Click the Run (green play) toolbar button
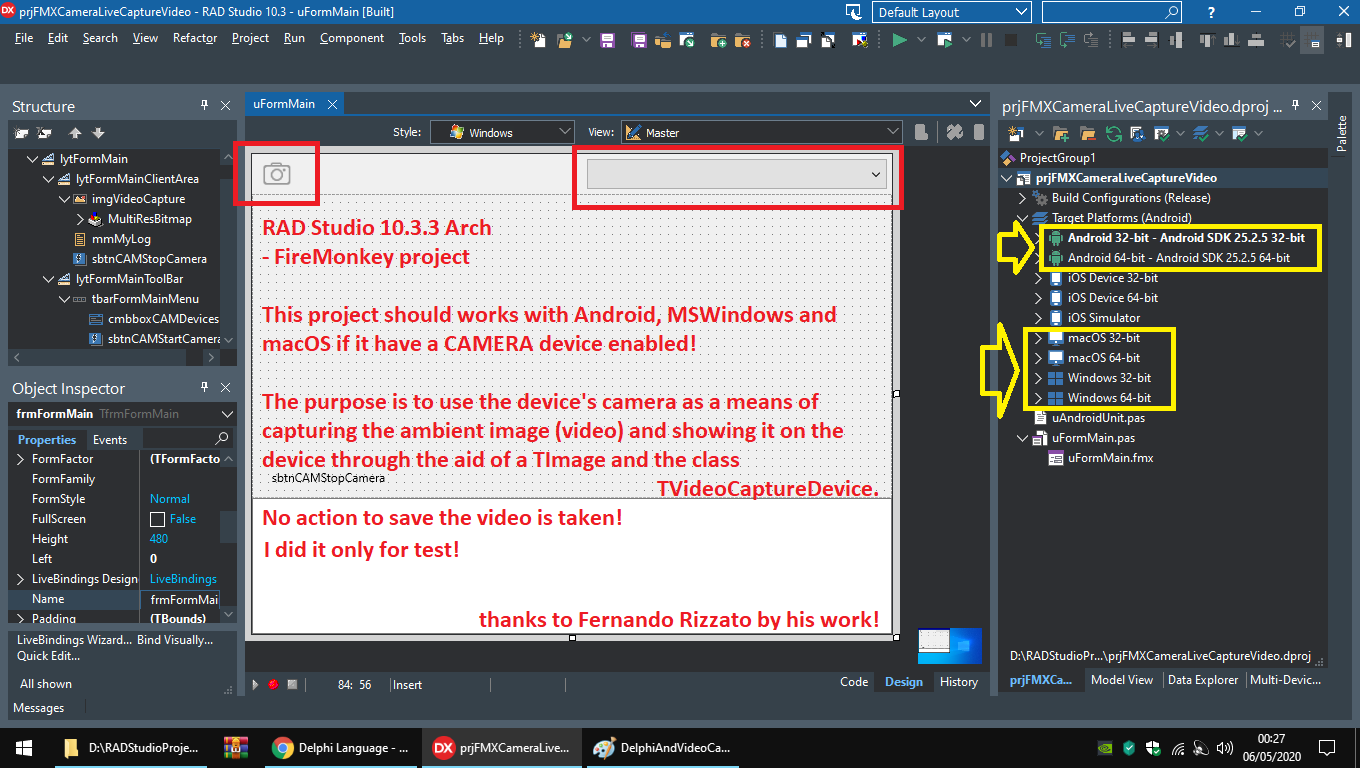This screenshot has width=1360, height=768. pyautogui.click(x=899, y=41)
